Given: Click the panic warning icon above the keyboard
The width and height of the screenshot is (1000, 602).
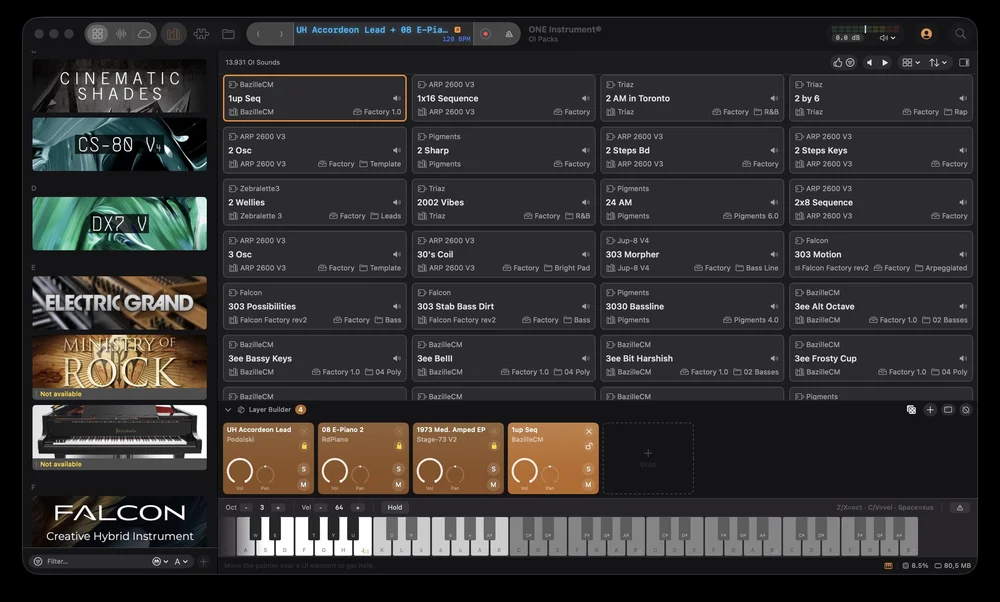Looking at the screenshot, I should coord(959,508).
